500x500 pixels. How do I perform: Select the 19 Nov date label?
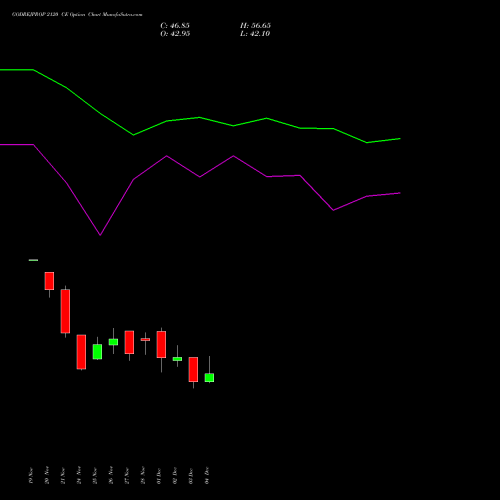click(x=31, y=476)
